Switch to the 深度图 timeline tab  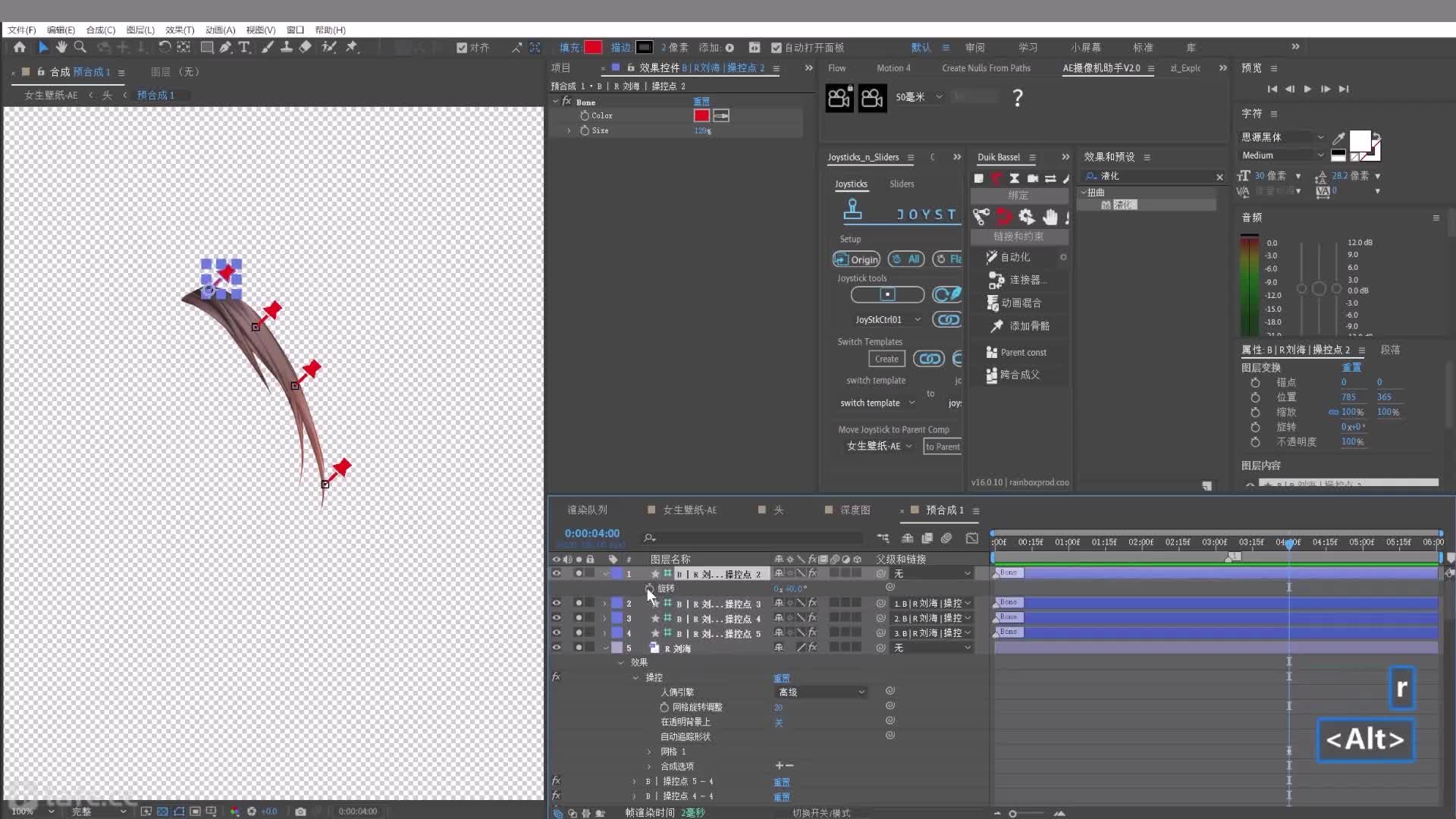[855, 510]
